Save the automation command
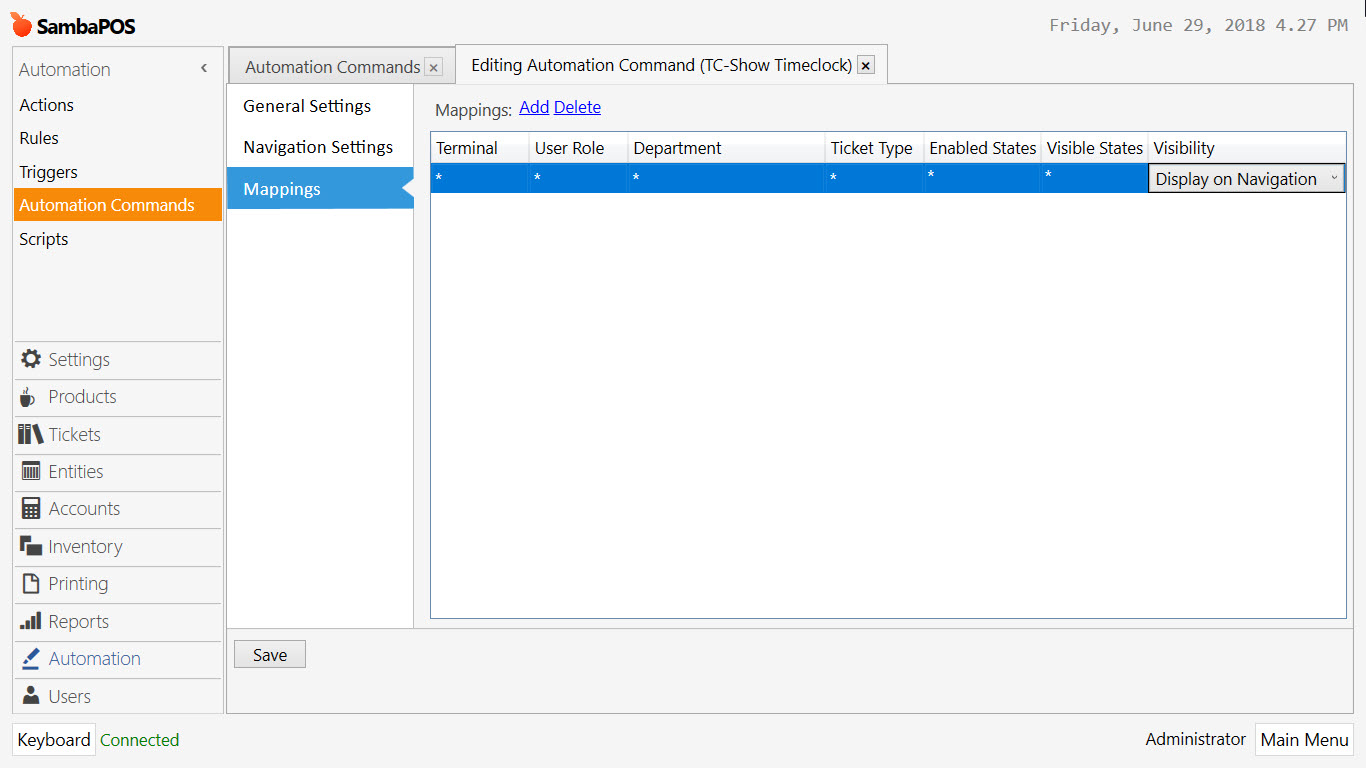1366x768 pixels. [269, 654]
